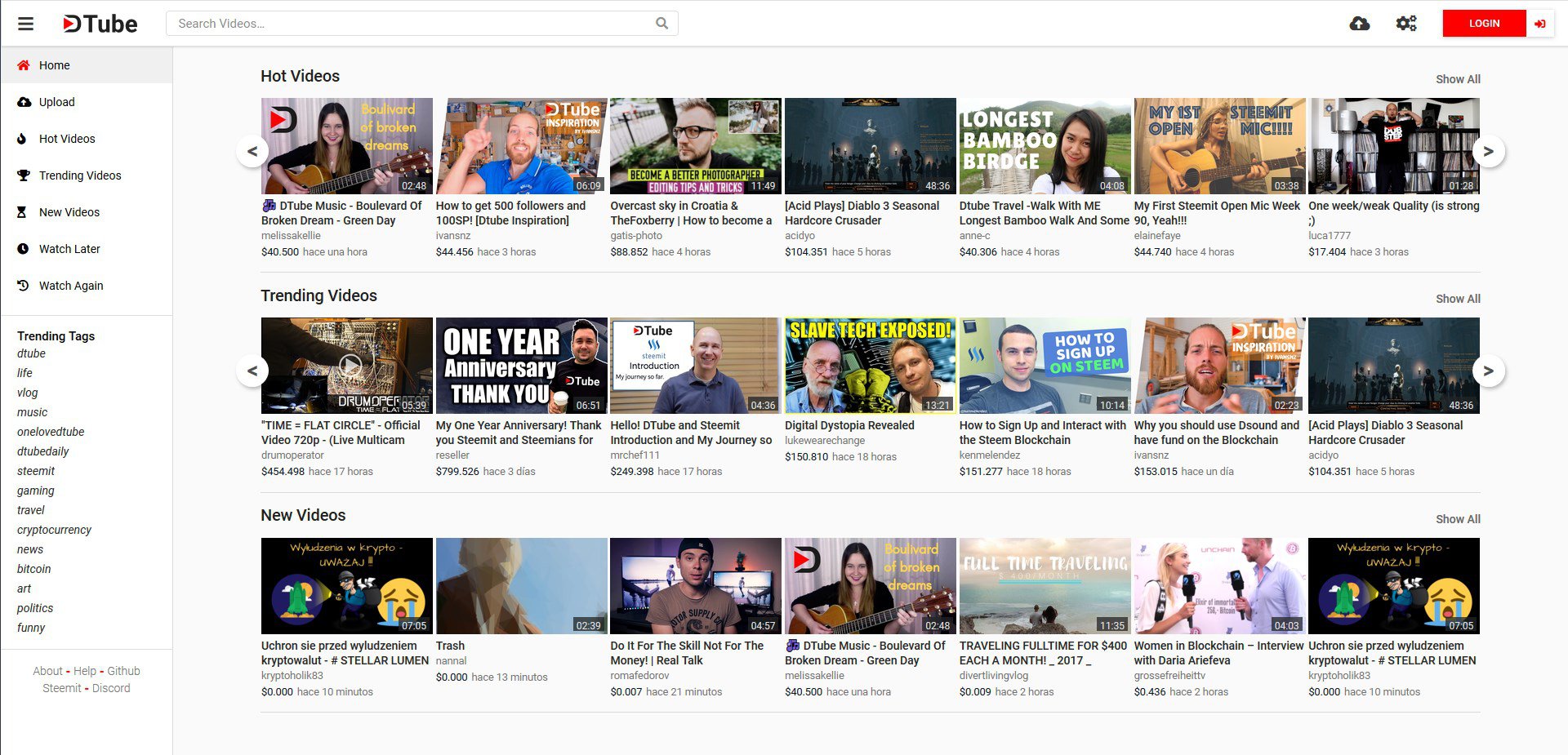Click the Home house icon in sidebar

click(23, 65)
